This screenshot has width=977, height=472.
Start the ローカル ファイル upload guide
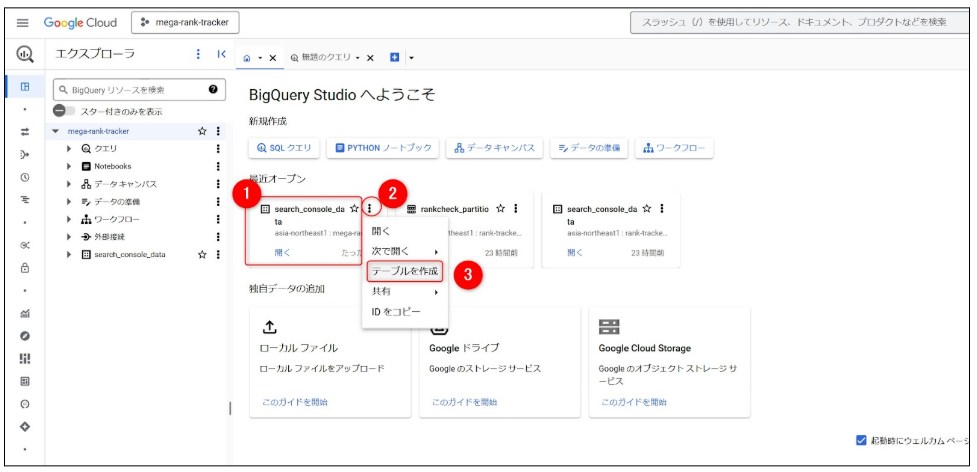[294, 402]
